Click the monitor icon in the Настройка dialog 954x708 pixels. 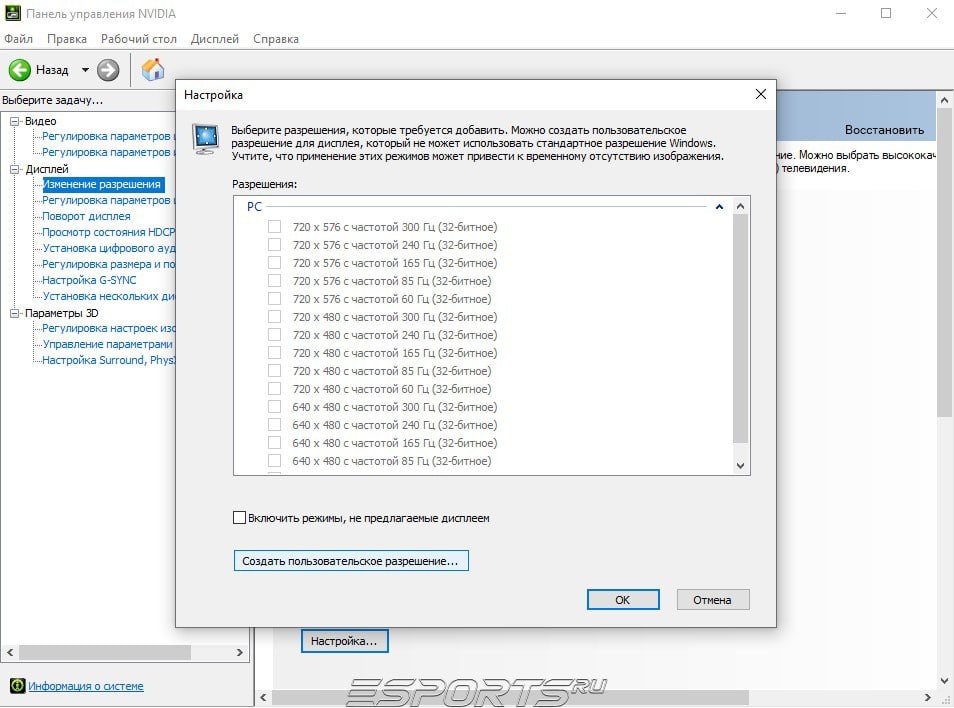pos(206,139)
